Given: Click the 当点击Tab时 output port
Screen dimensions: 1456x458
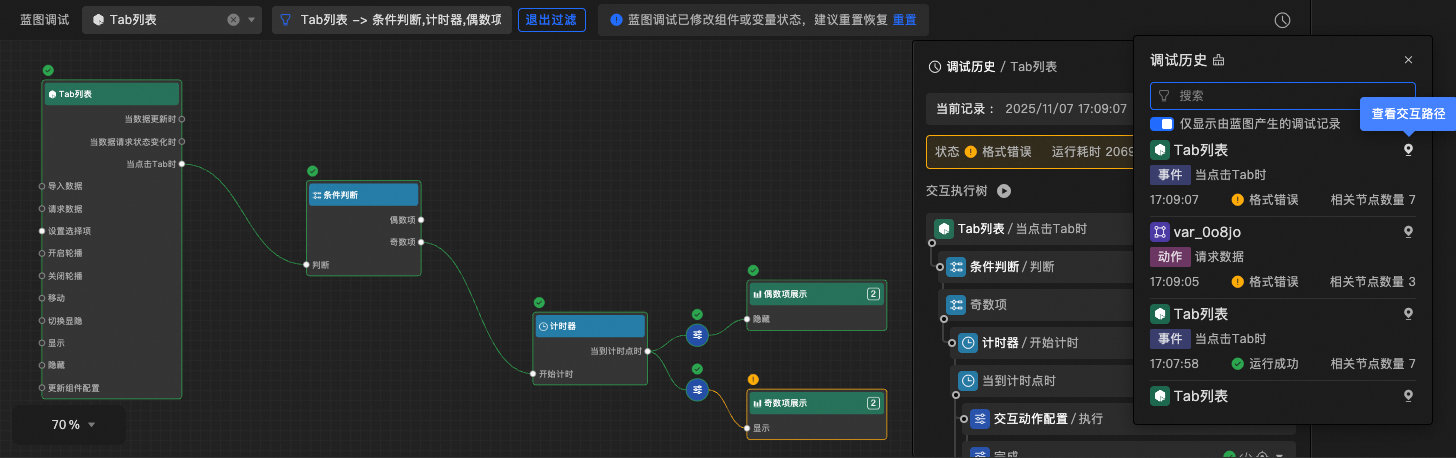Looking at the screenshot, I should pyautogui.click(x=181, y=164).
